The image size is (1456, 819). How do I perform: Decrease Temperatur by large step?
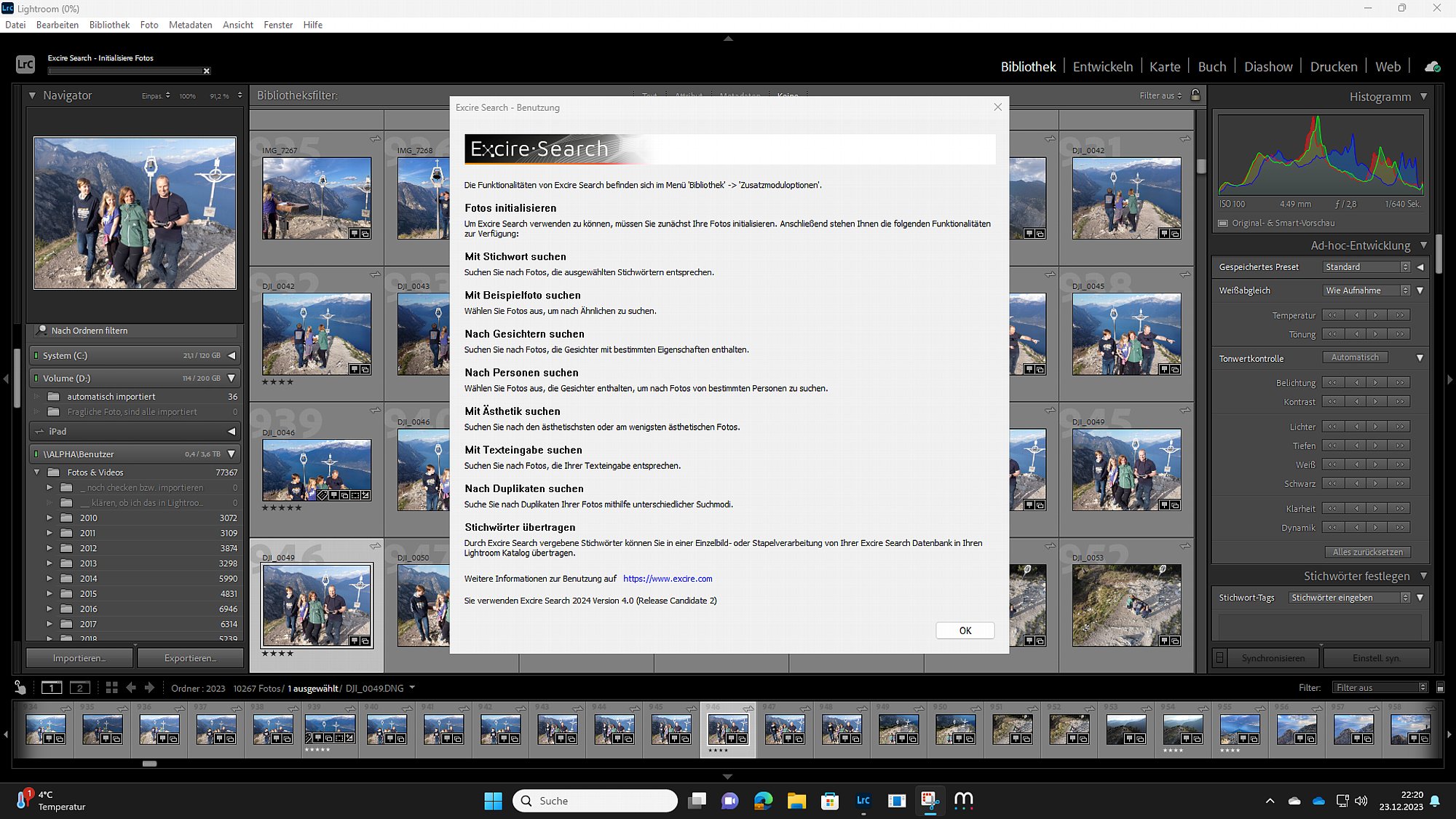tap(1332, 314)
